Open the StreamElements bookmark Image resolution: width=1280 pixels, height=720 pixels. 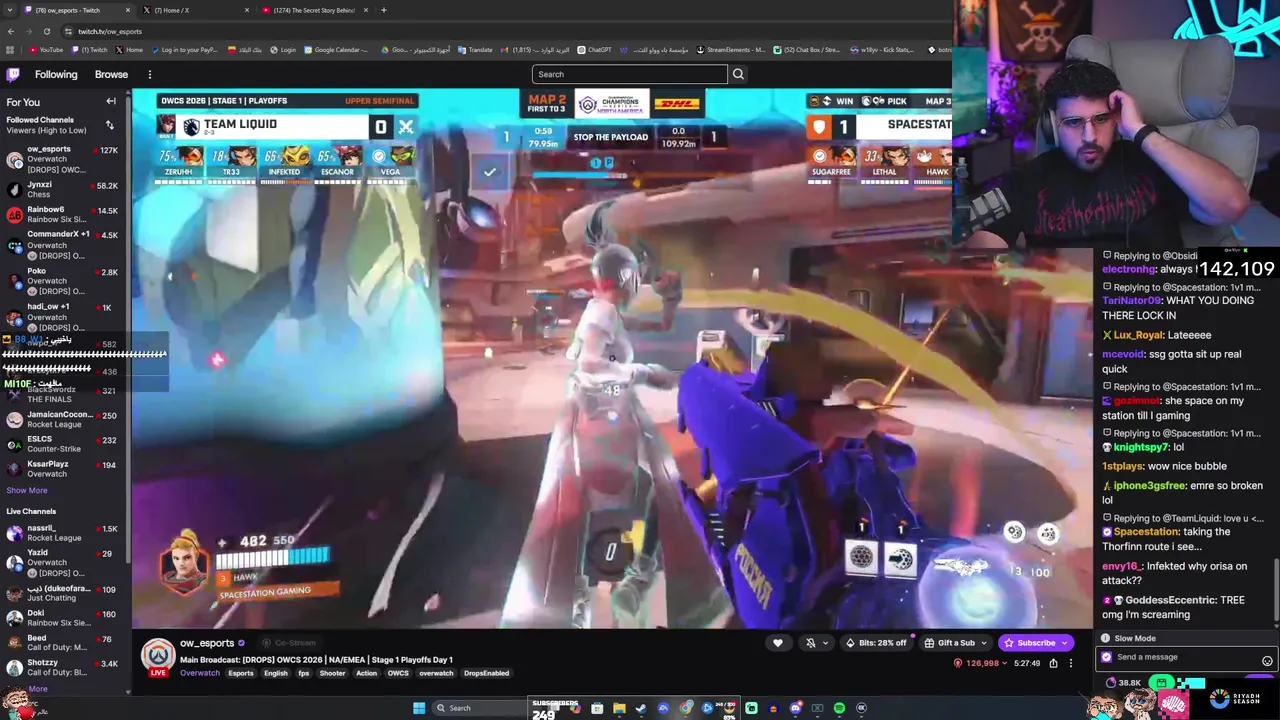(731, 50)
